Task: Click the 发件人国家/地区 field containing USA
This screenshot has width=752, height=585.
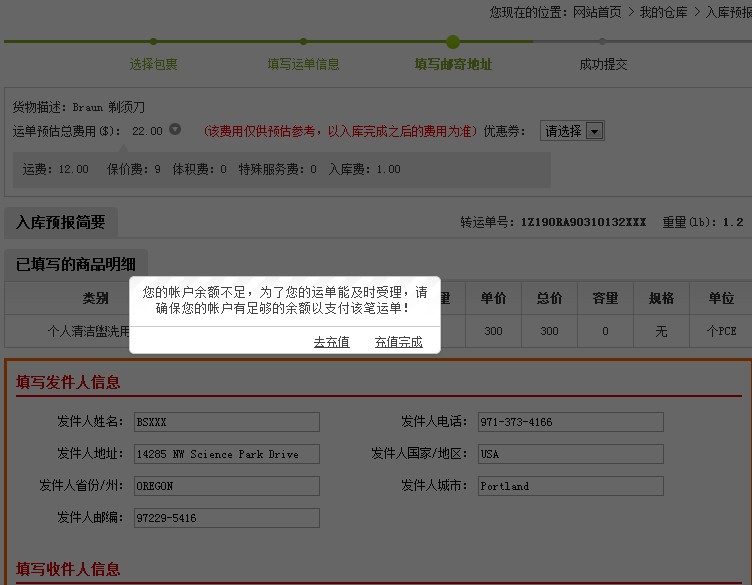Action: coord(569,454)
